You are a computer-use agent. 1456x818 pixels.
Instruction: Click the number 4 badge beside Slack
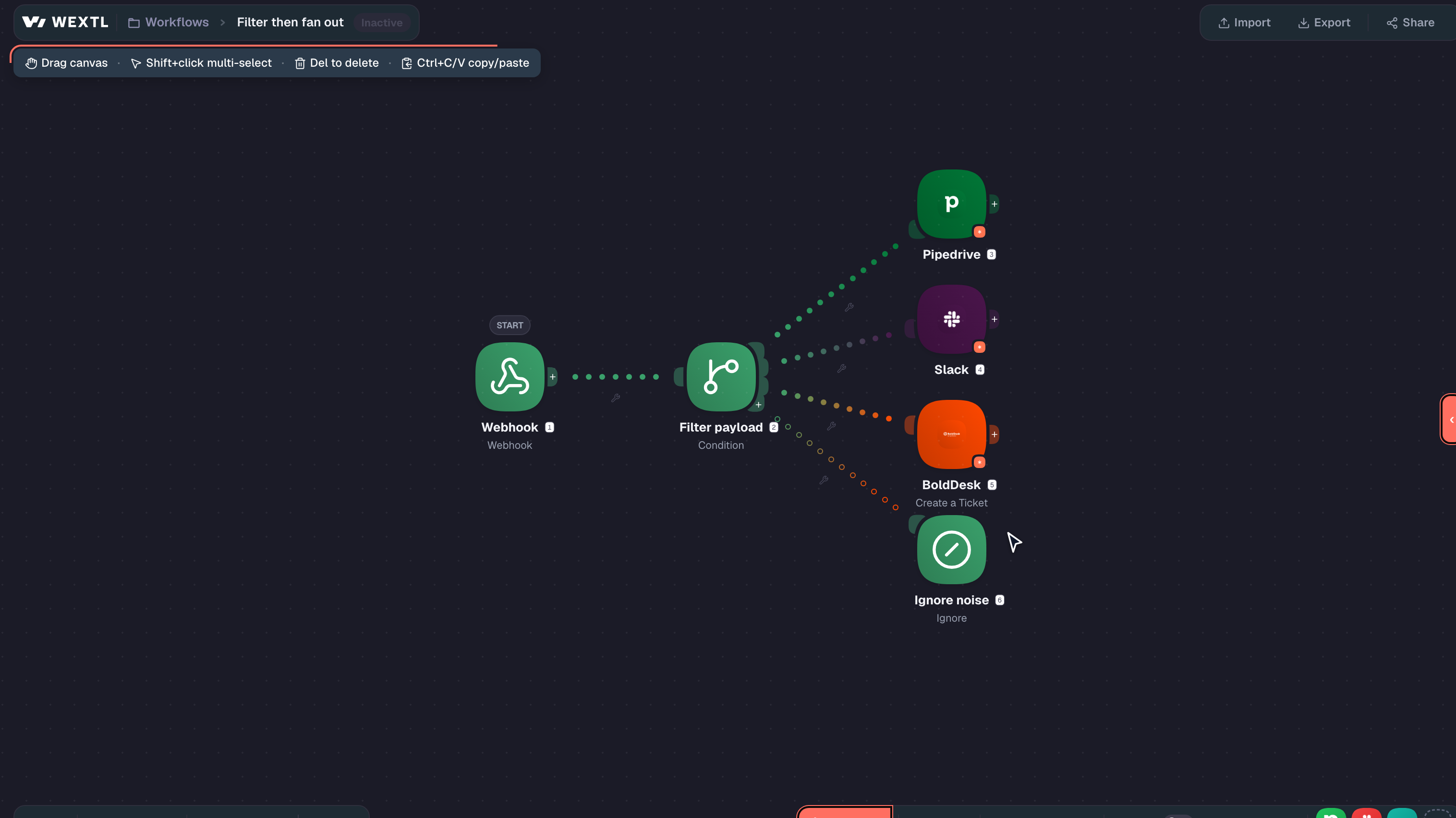pyautogui.click(x=980, y=370)
